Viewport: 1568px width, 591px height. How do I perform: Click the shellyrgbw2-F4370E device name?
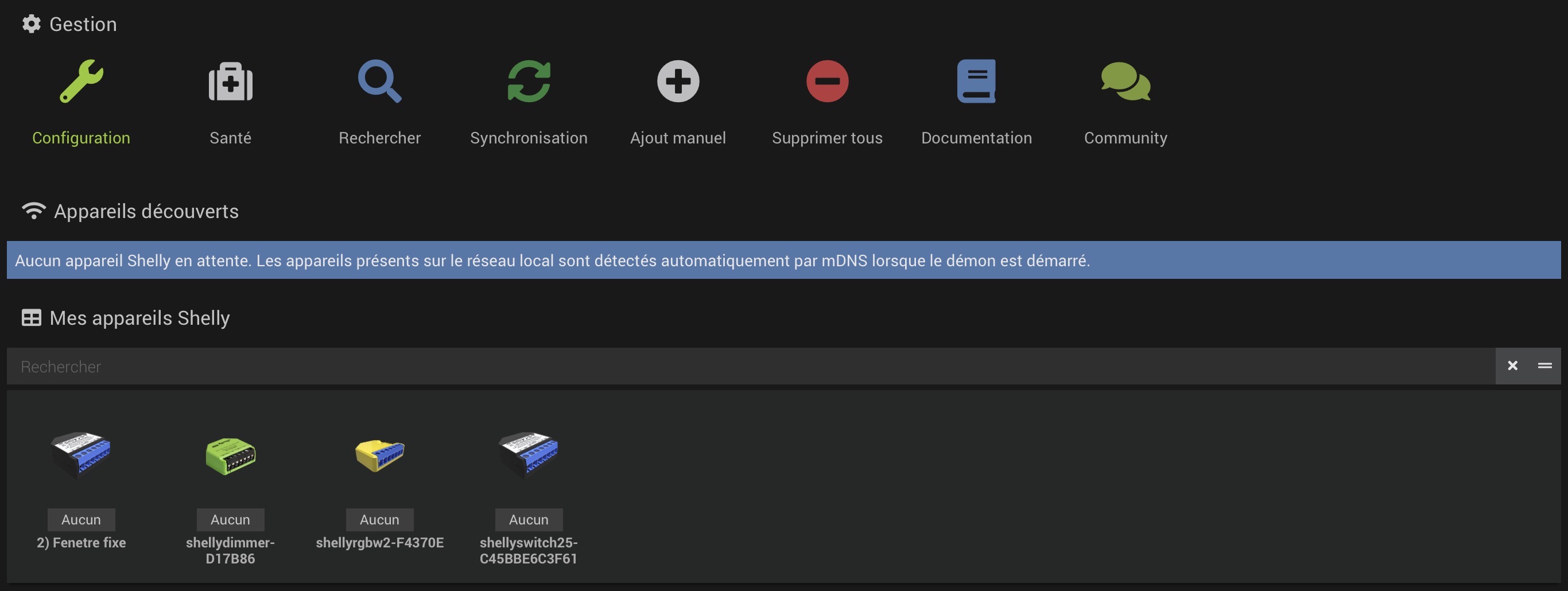coord(380,543)
